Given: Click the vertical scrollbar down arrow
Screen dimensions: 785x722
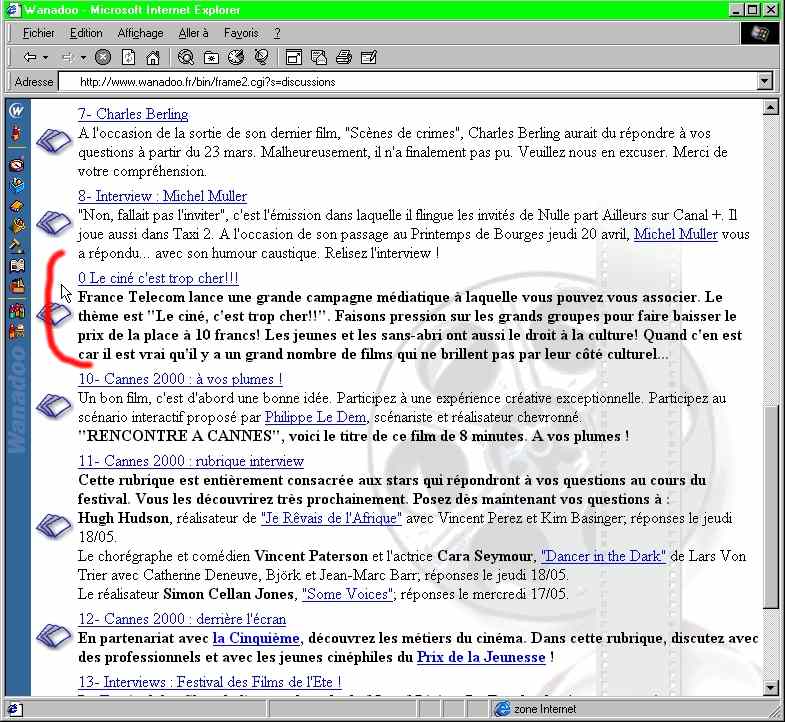Looking at the screenshot, I should (x=771, y=687).
